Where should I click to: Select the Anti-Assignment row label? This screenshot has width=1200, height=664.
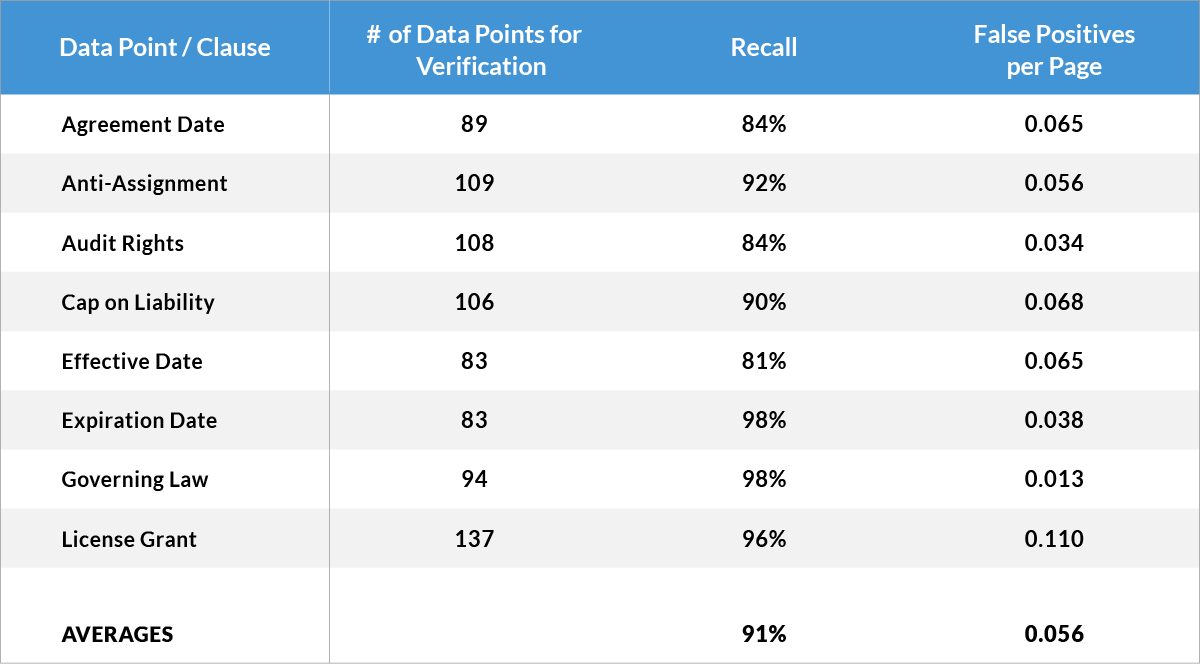point(144,184)
